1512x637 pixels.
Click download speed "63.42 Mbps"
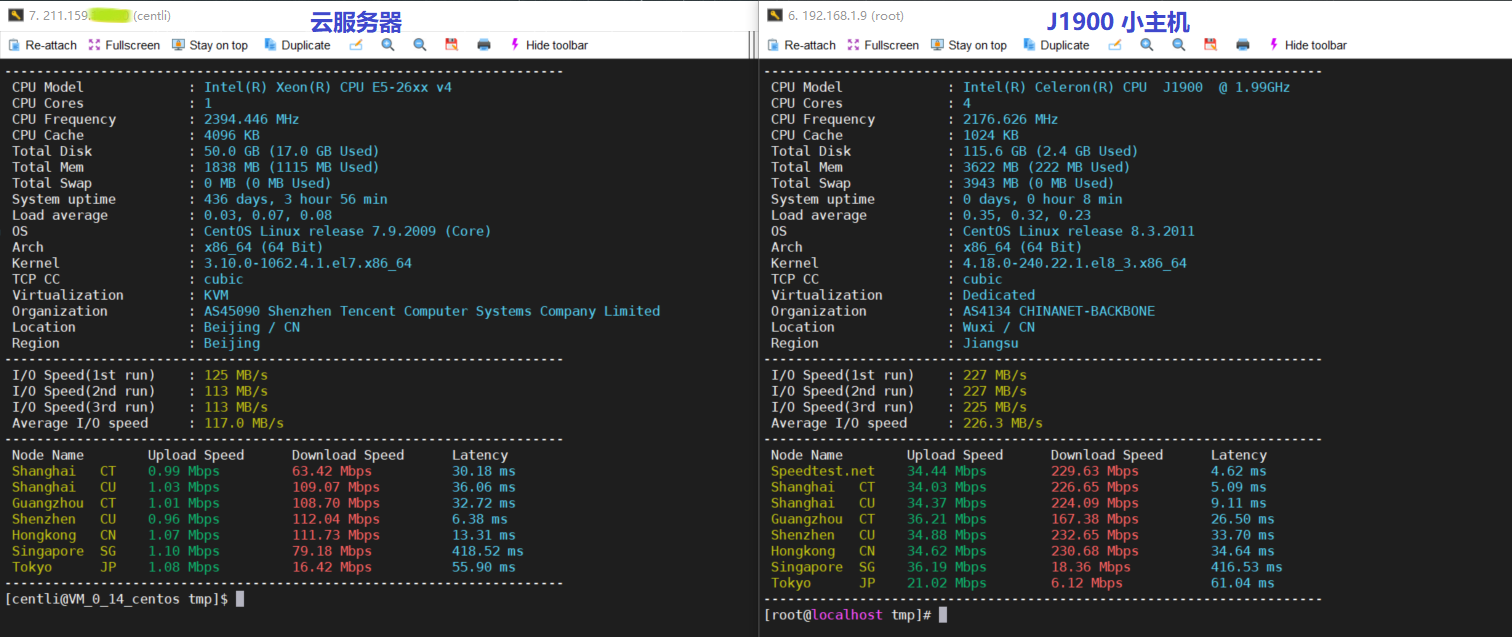pyautogui.click(x=332, y=471)
